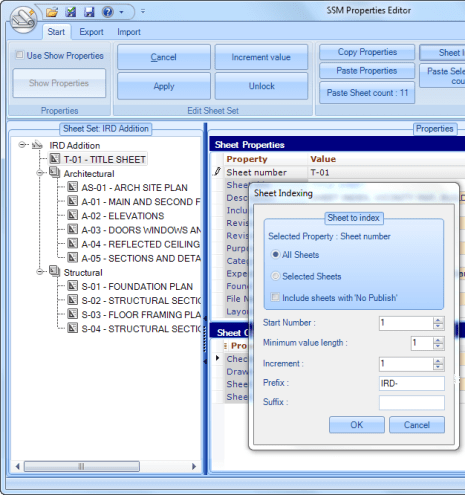Image resolution: width=465 pixels, height=495 pixels.
Task: Click the Start Number input field
Action: pyautogui.click(x=406, y=323)
